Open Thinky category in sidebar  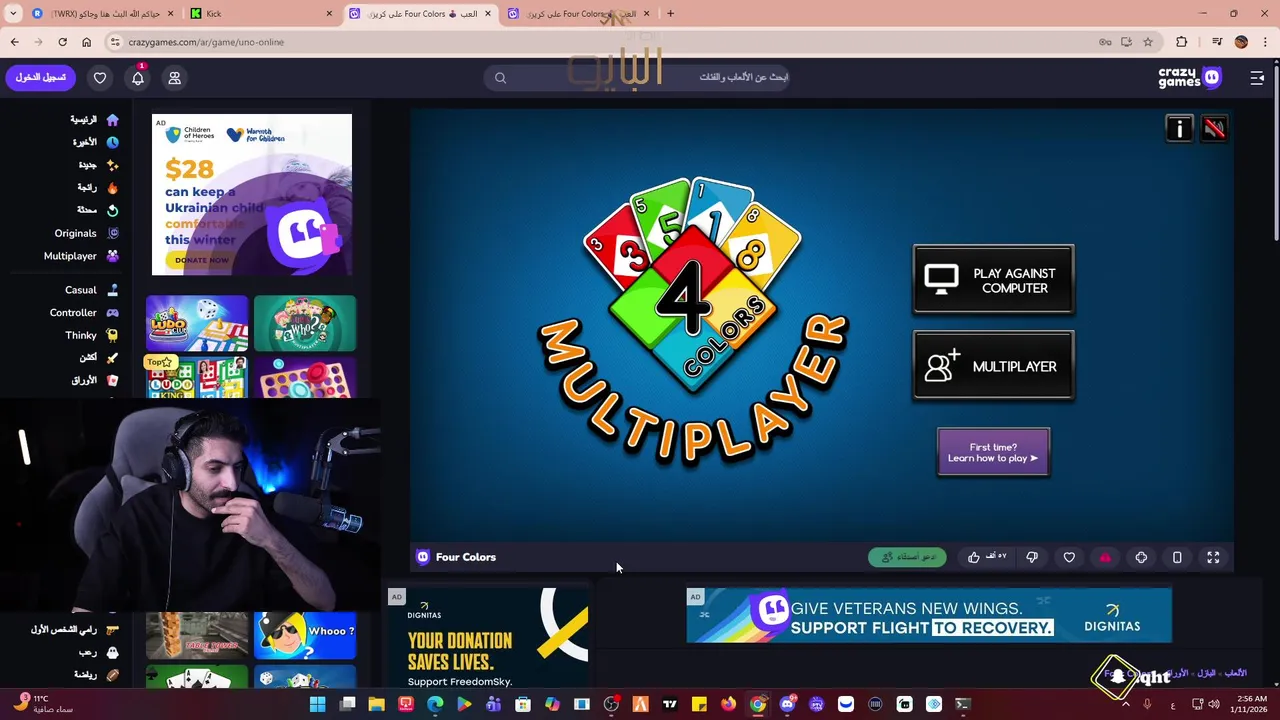click(92, 335)
